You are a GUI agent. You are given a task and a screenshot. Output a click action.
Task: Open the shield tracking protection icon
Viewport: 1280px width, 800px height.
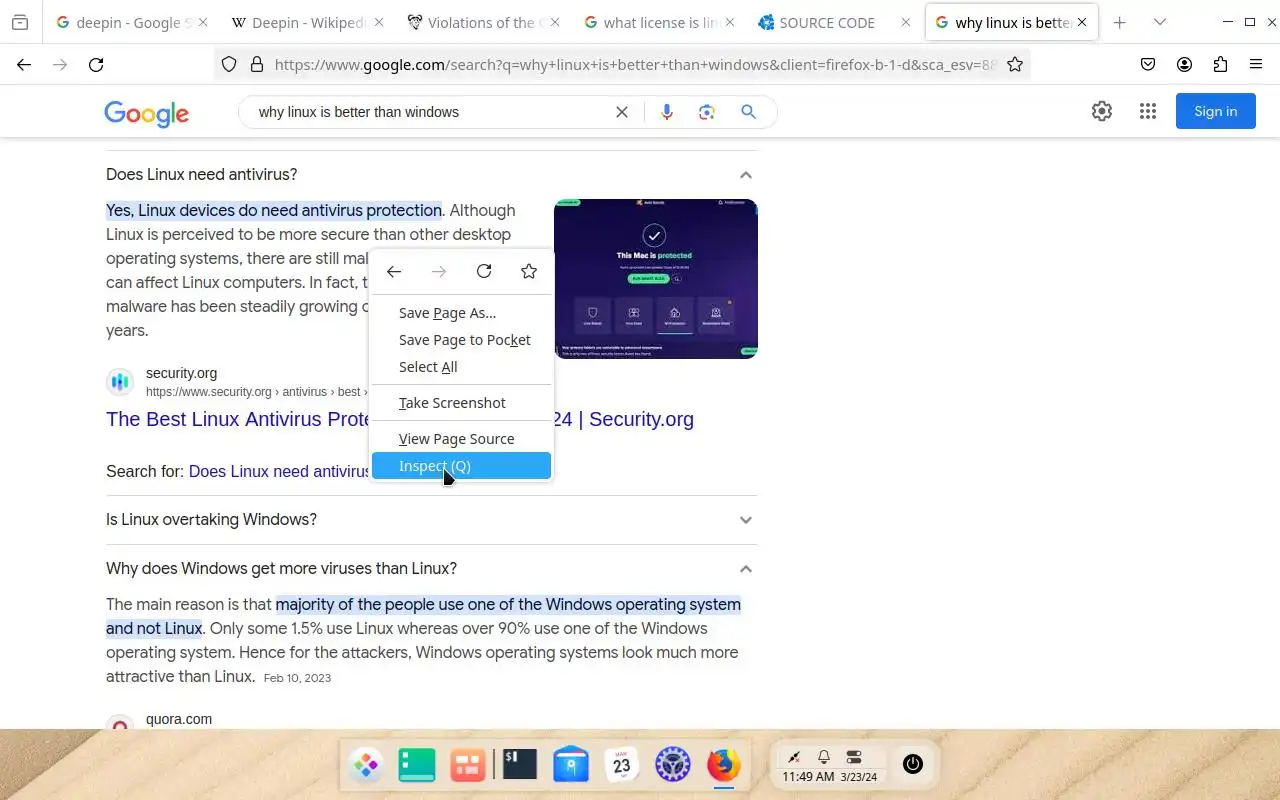coord(229,64)
